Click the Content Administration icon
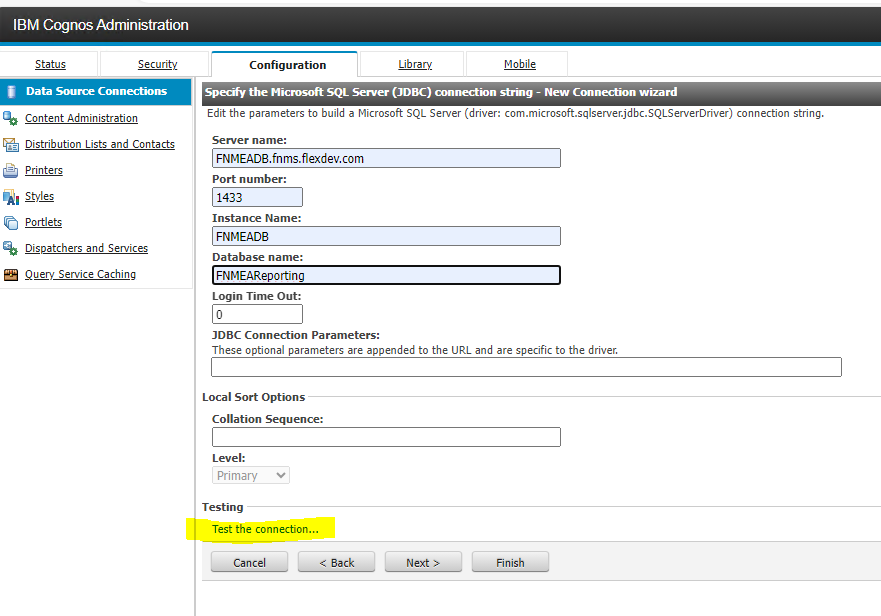The width and height of the screenshot is (881, 616). [x=10, y=118]
